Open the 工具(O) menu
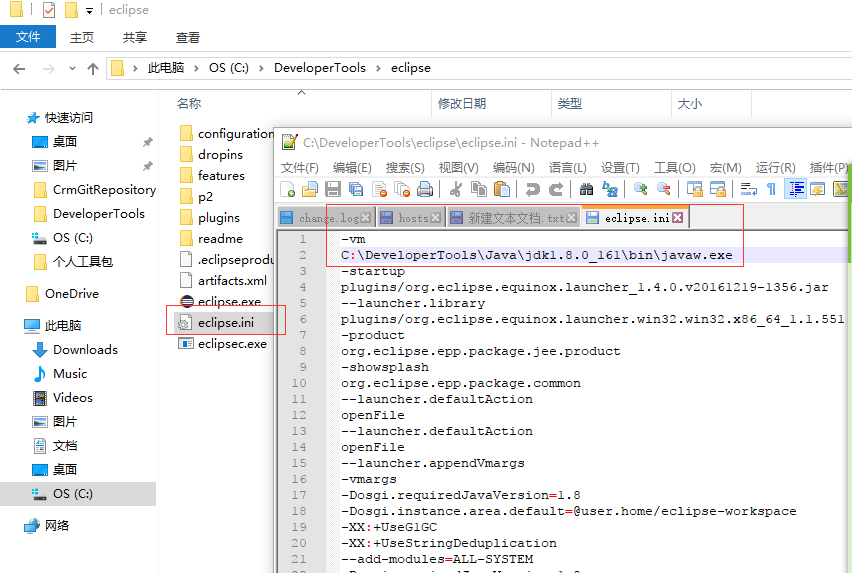The width and height of the screenshot is (852, 573). [674, 168]
